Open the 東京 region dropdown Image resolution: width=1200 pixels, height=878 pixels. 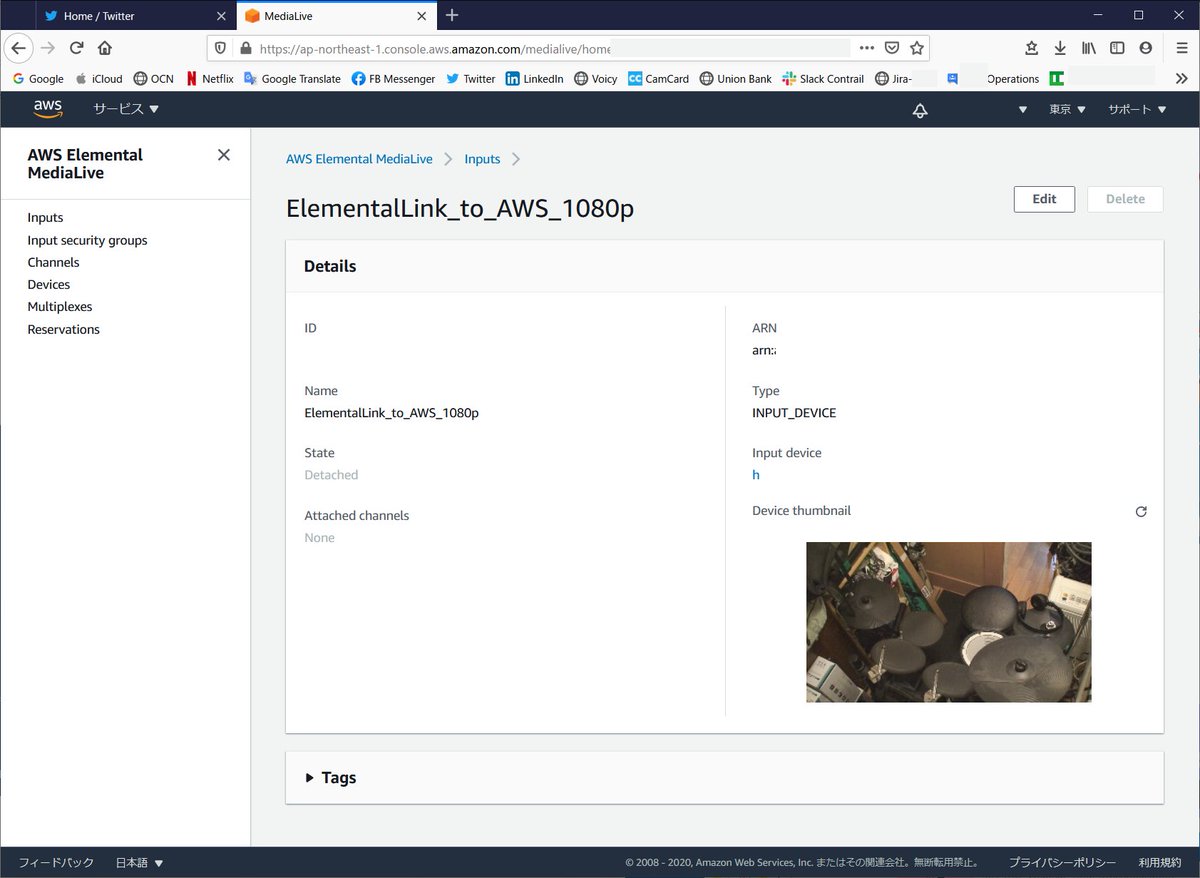point(1067,110)
